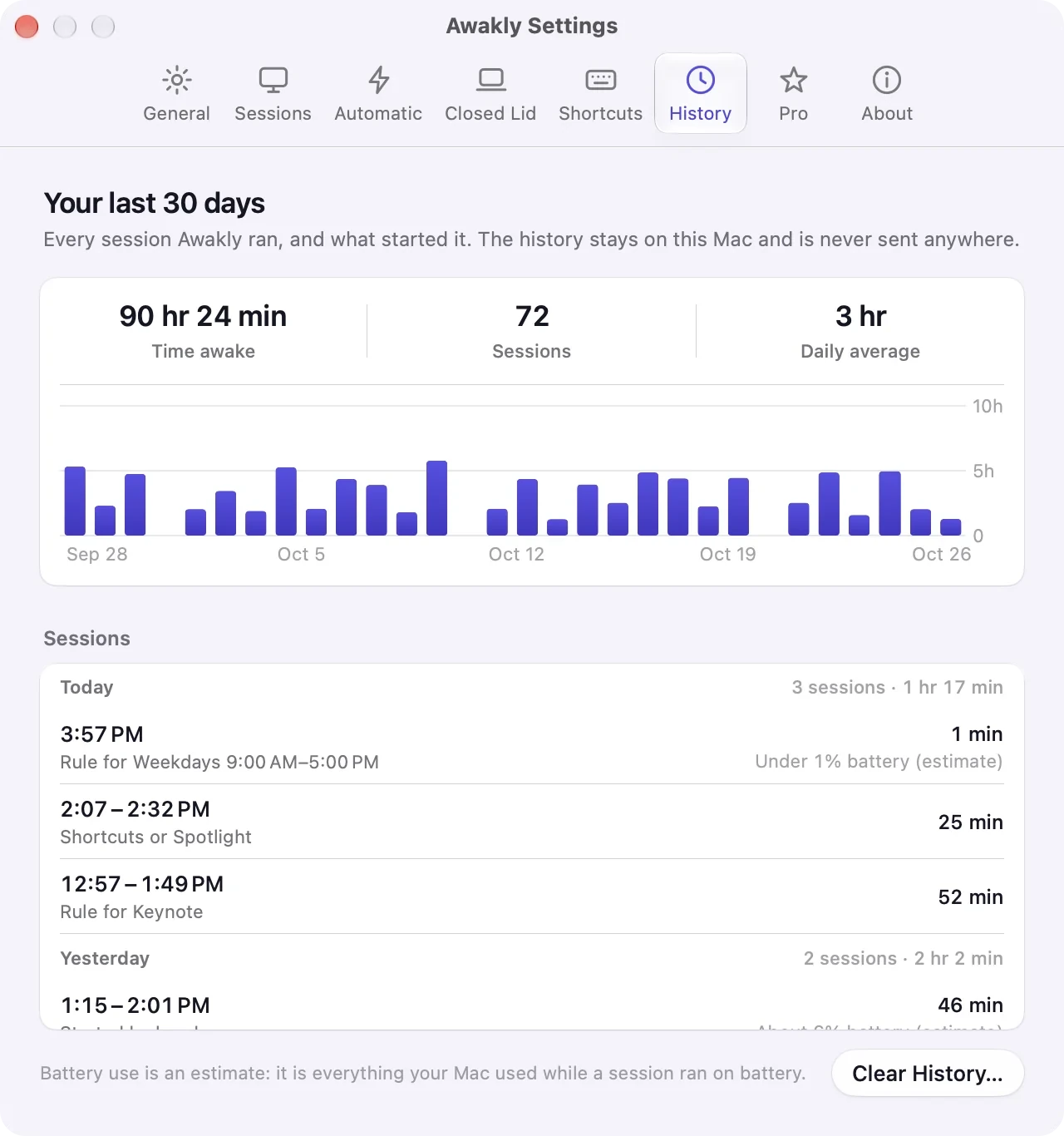Click the Oct 12 axis label

[516, 554]
